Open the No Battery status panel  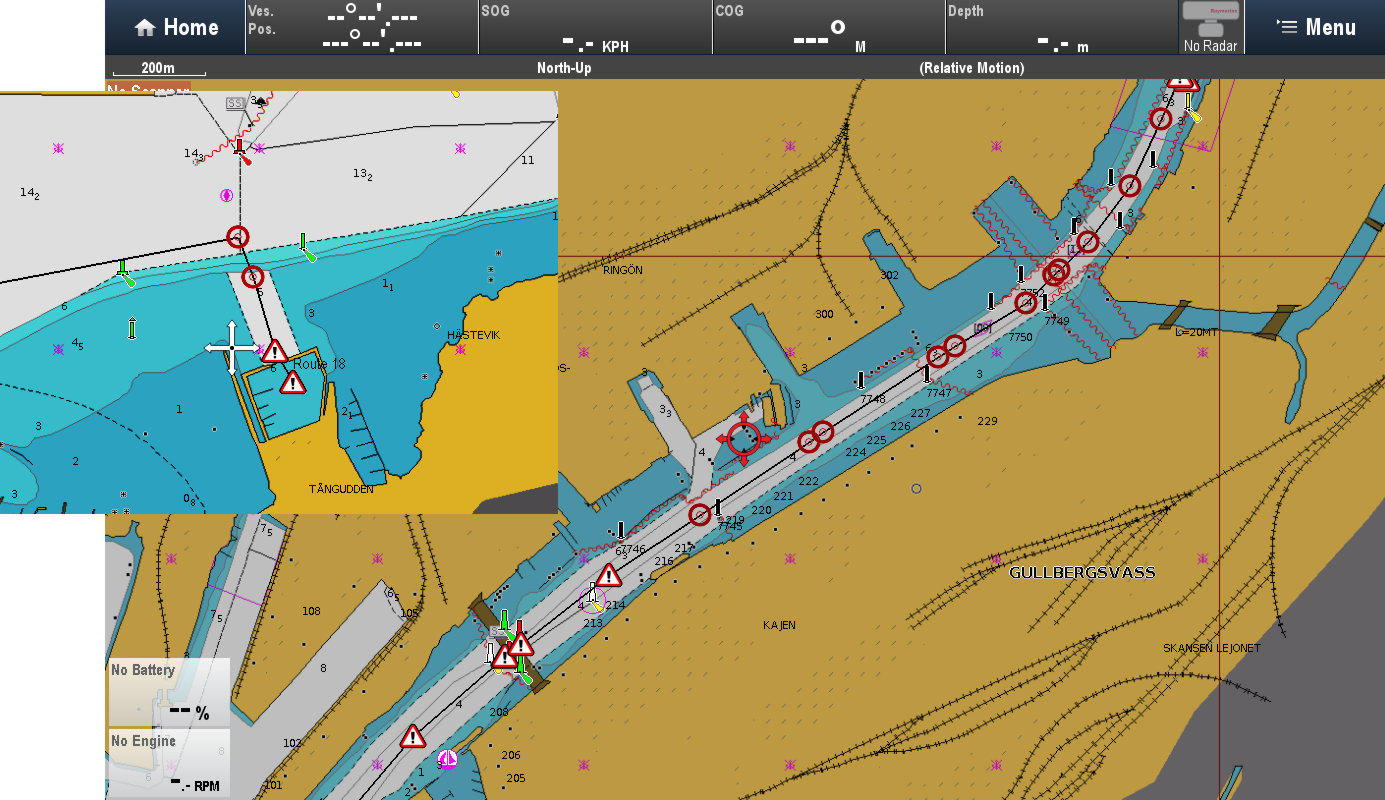point(169,692)
